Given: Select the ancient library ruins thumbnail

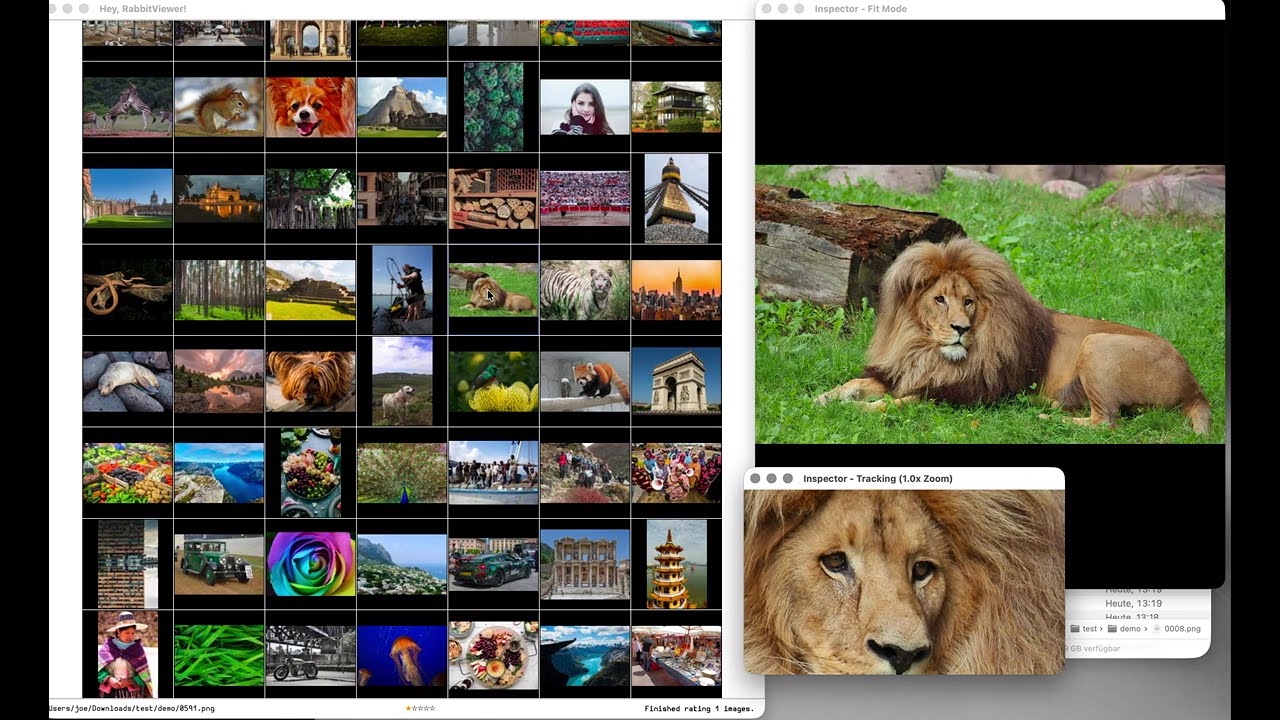Looking at the screenshot, I should [x=585, y=564].
